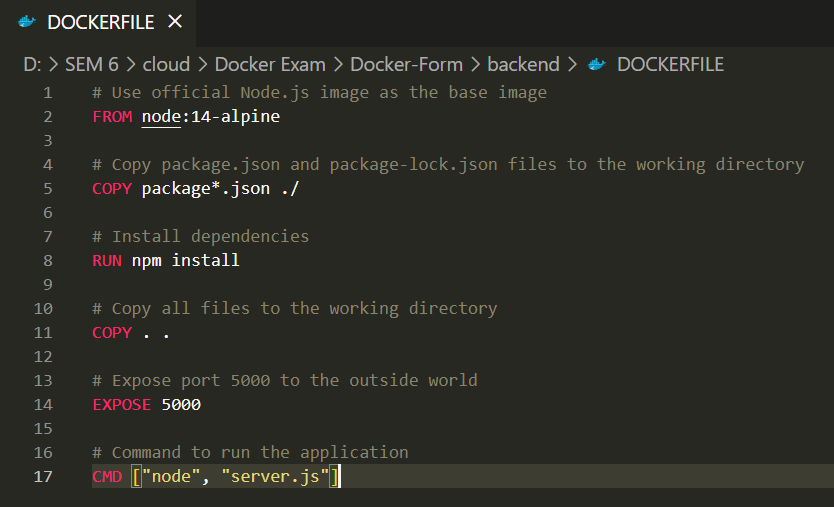The image size is (834, 507).
Task: Open the cloud breadcrumb folder
Action: pyautogui.click(x=166, y=64)
